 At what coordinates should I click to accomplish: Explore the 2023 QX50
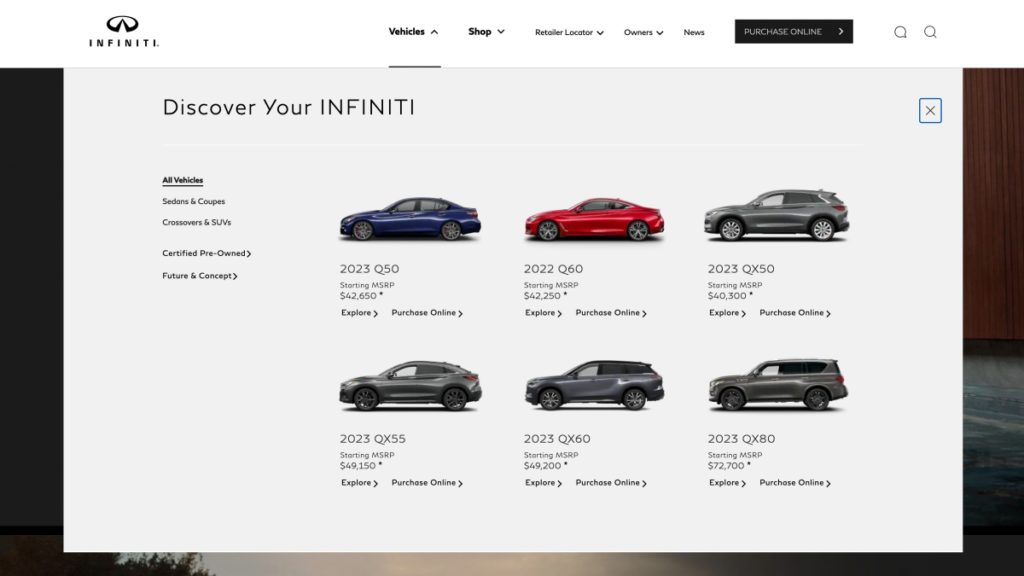[728, 313]
